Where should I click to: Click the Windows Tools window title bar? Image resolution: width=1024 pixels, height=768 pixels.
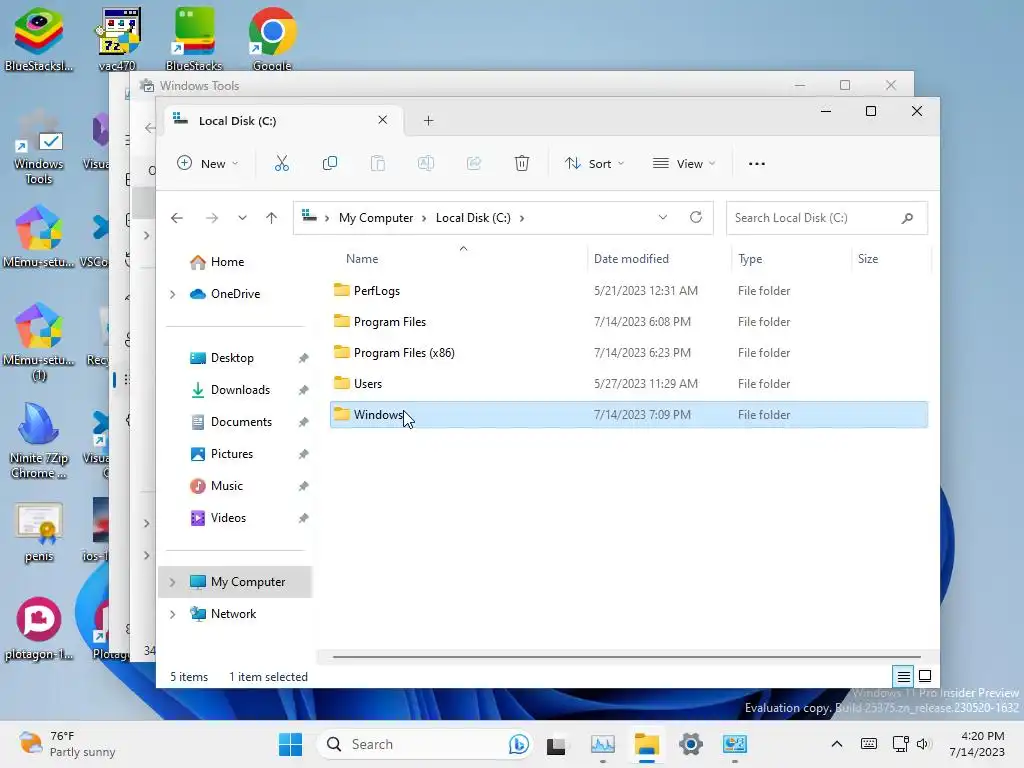click(x=457, y=86)
